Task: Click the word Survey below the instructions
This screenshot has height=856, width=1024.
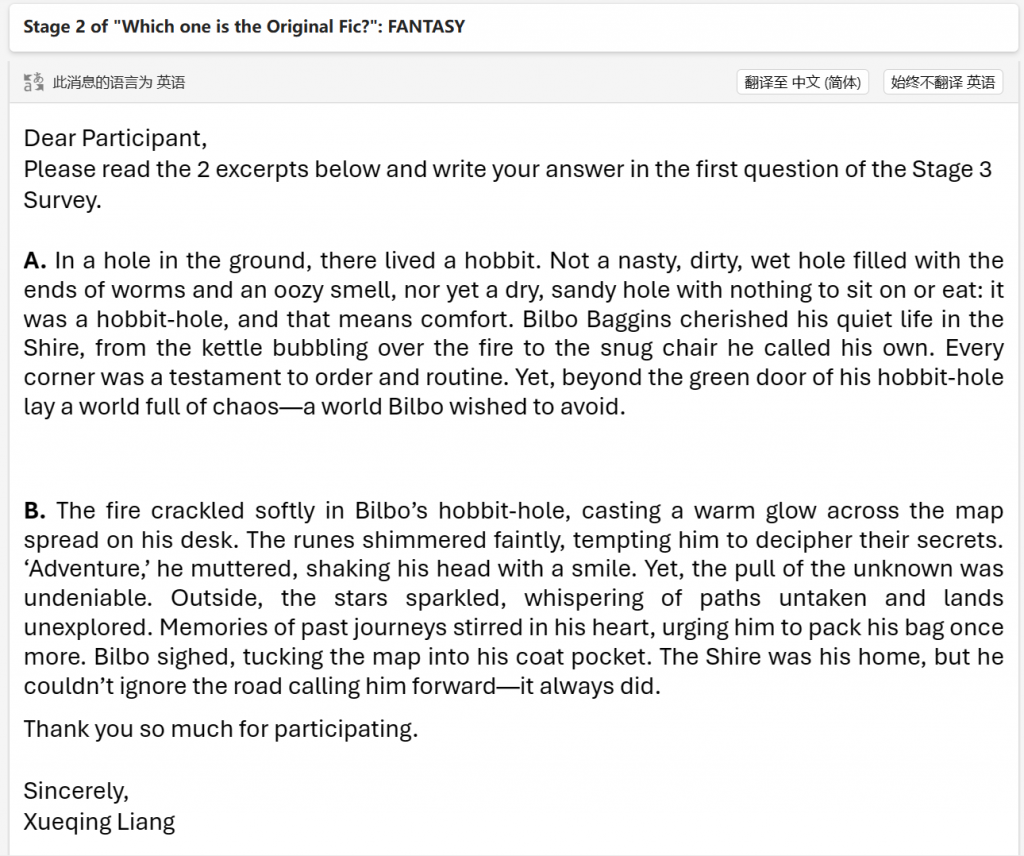Action: click(x=63, y=200)
